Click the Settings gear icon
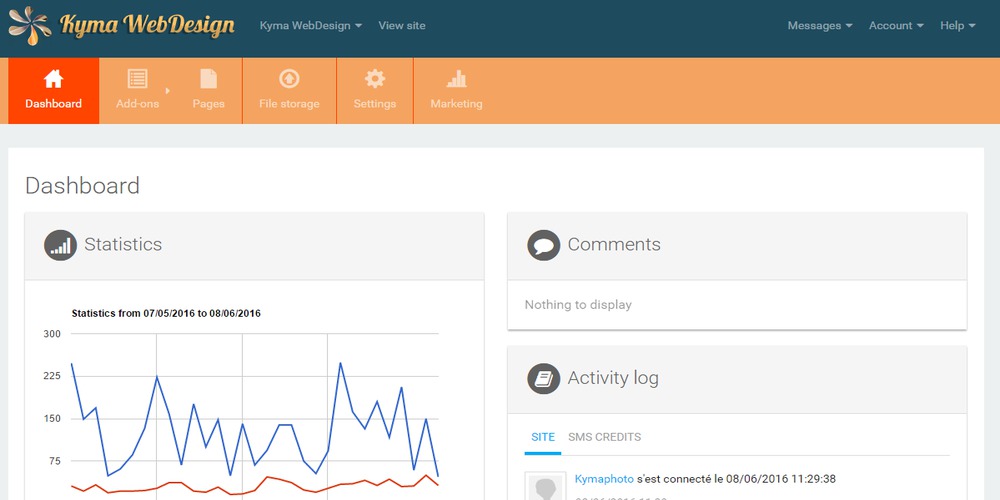Screen dimensions: 1000x500 [375, 79]
